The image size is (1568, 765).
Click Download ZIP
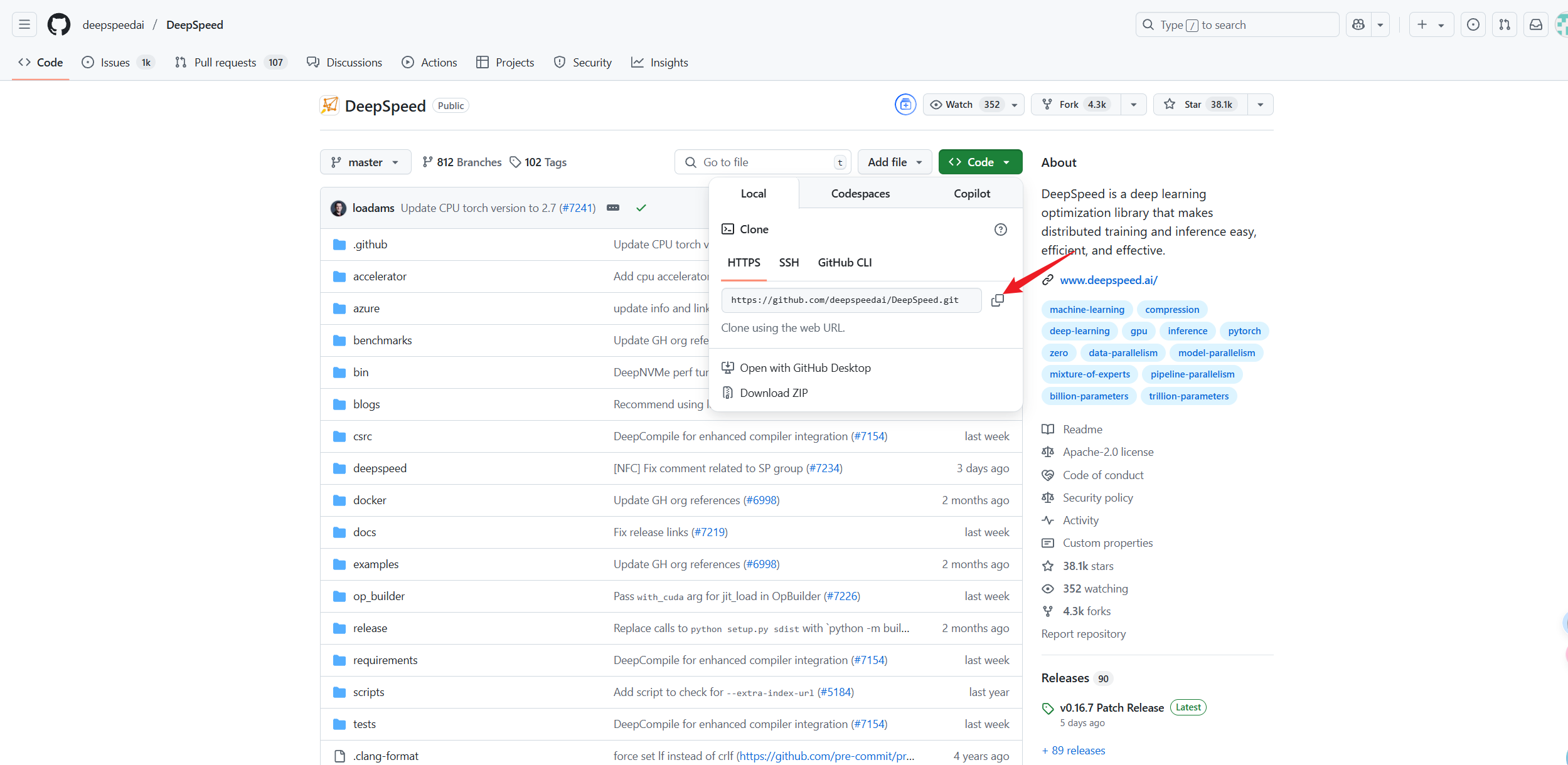pos(773,393)
